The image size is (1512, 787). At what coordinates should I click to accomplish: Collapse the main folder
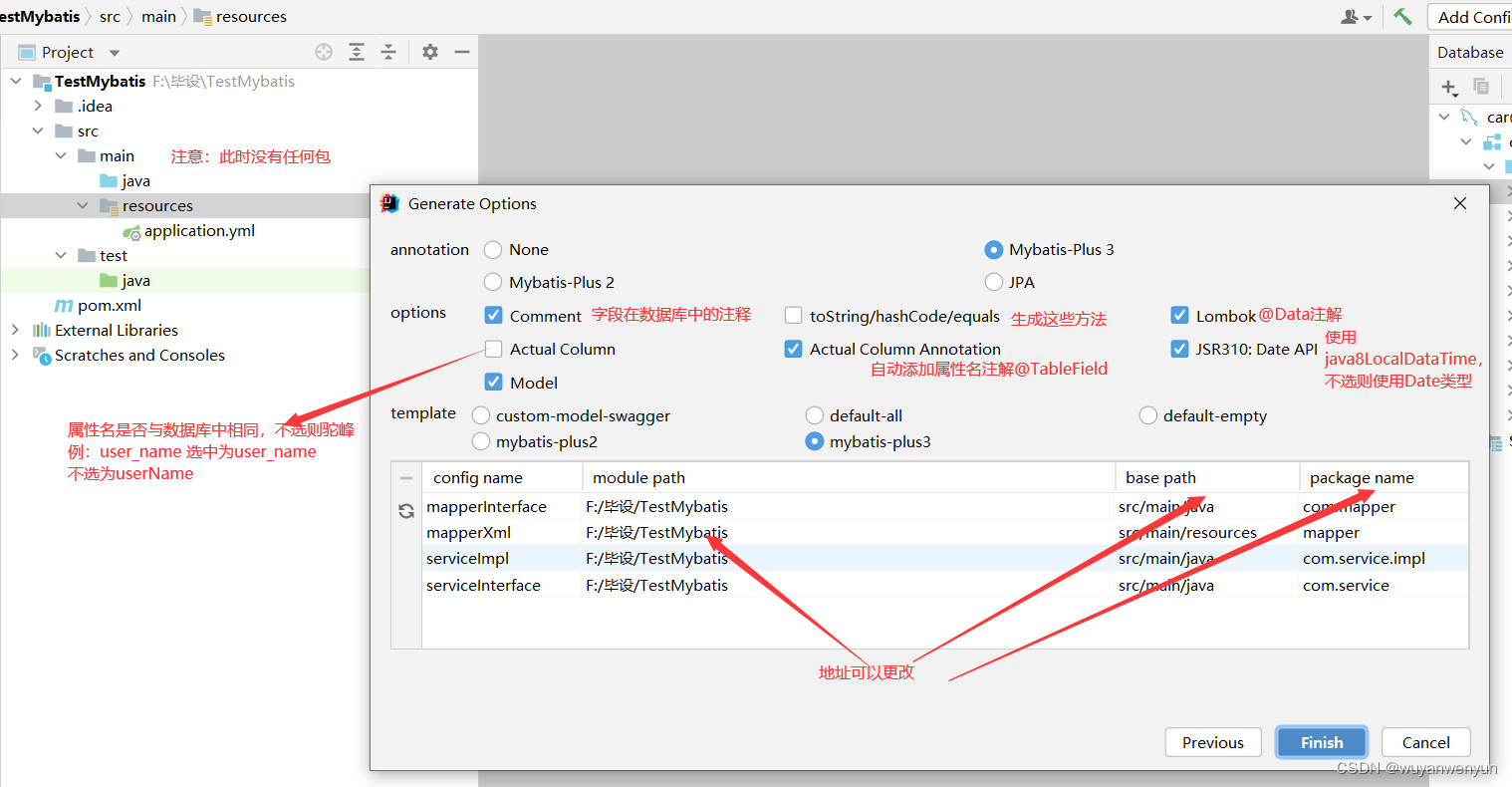[x=60, y=156]
